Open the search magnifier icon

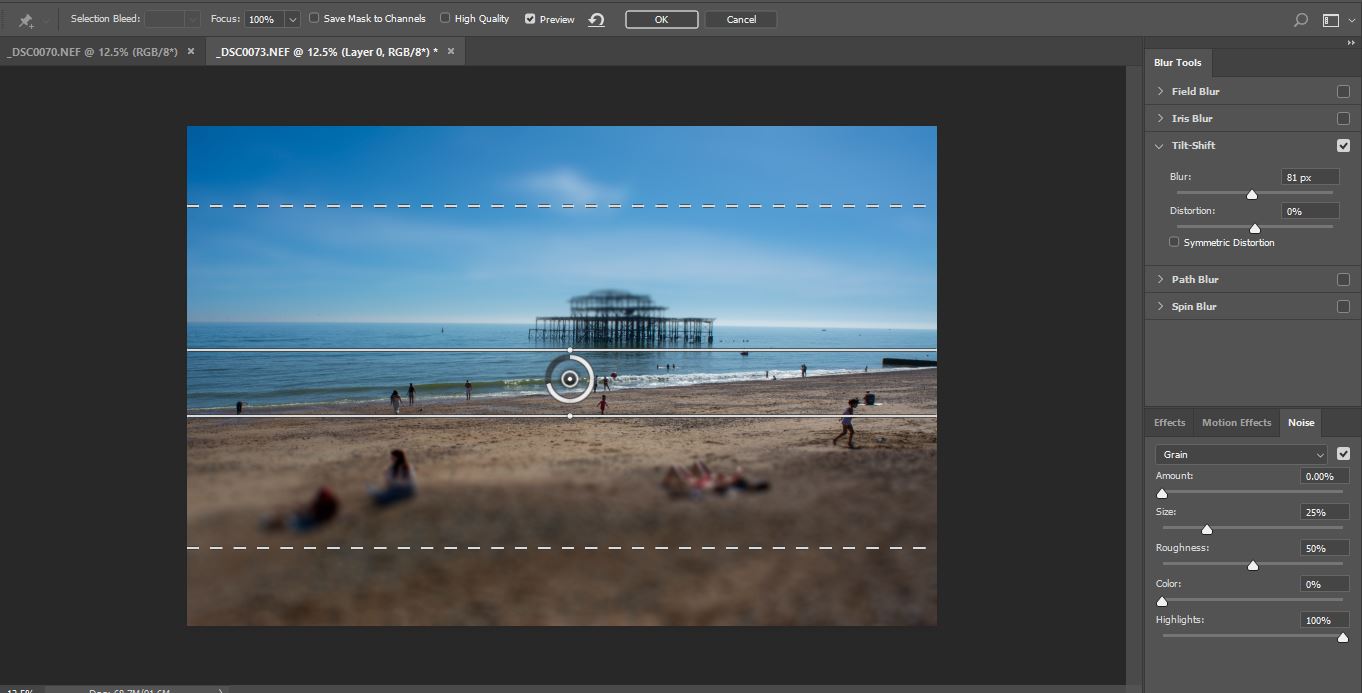[1300, 20]
